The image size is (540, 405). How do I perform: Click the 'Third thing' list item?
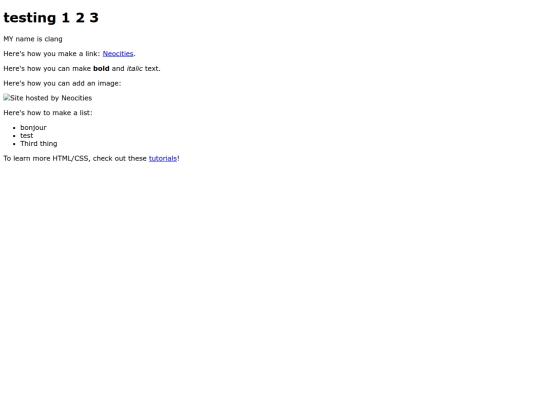(x=39, y=144)
